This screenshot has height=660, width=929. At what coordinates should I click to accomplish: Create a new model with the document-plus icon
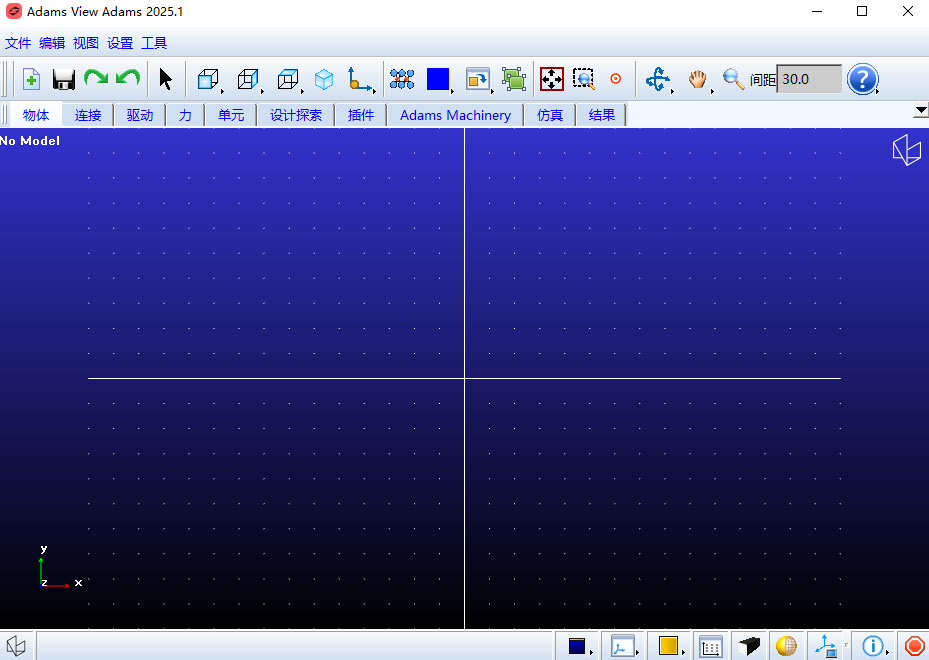[x=31, y=79]
